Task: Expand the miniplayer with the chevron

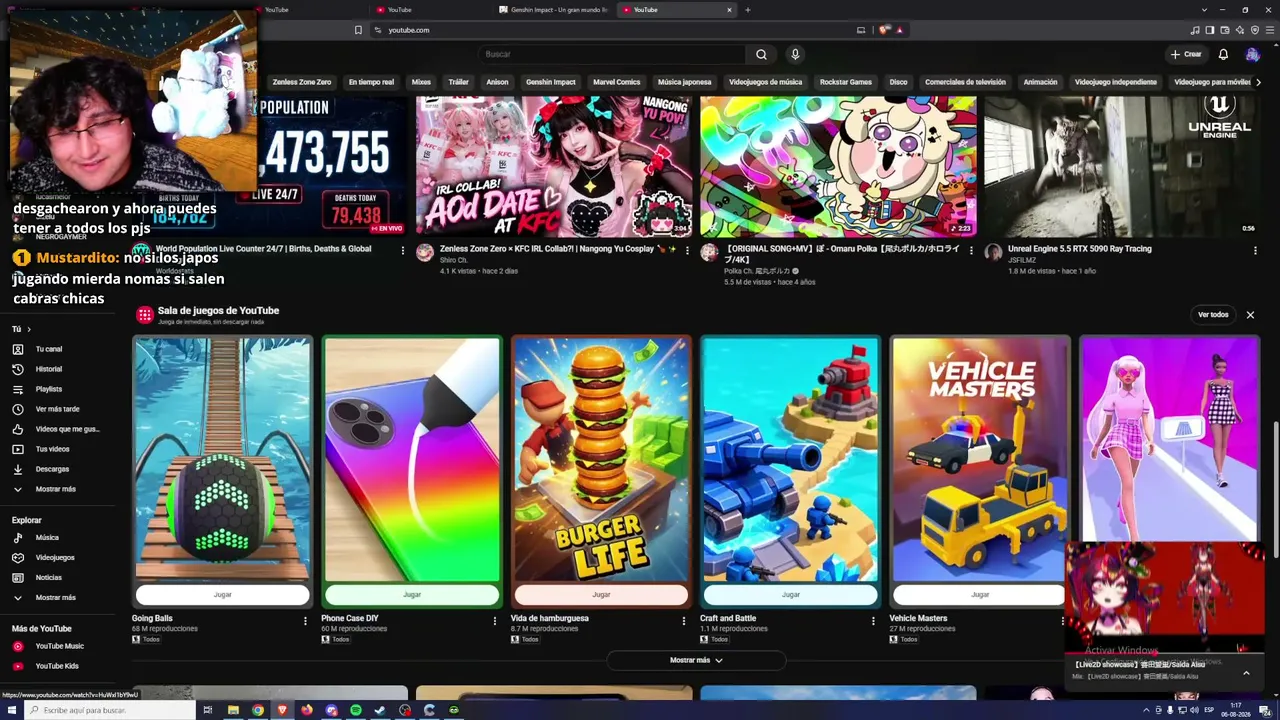Action: (1246, 673)
